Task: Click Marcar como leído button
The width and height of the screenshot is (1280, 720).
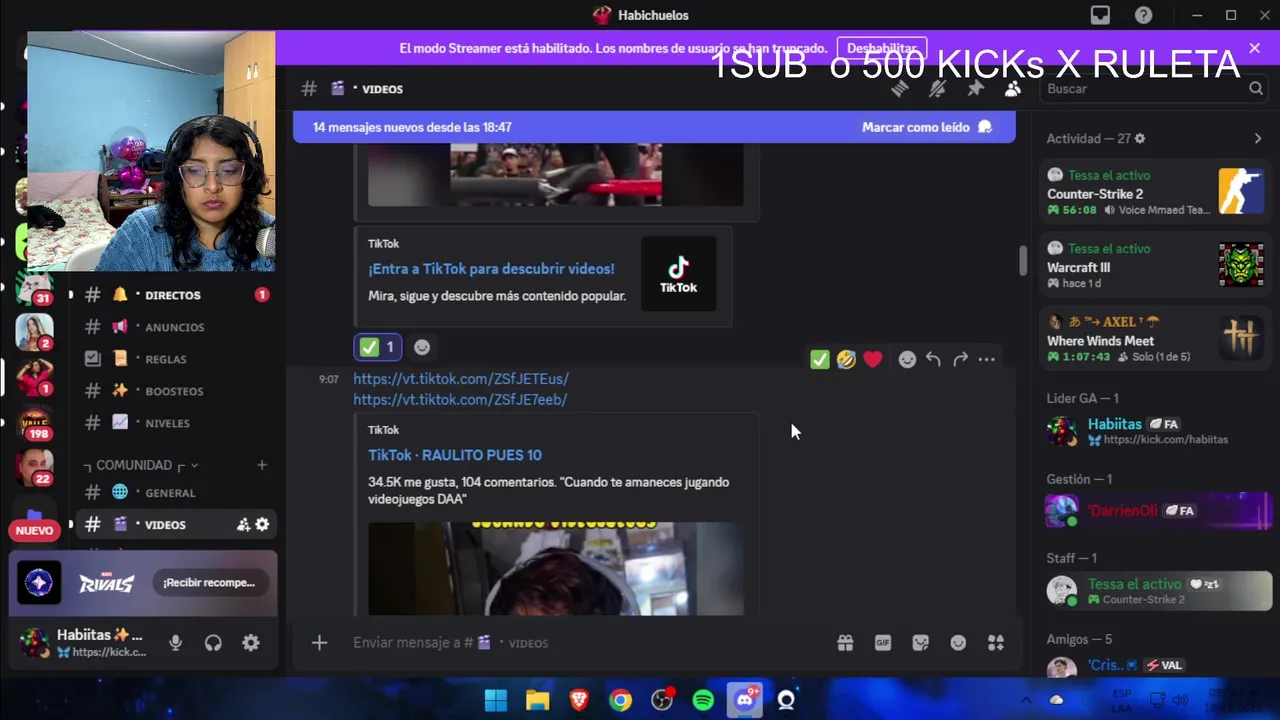Action: tap(926, 127)
